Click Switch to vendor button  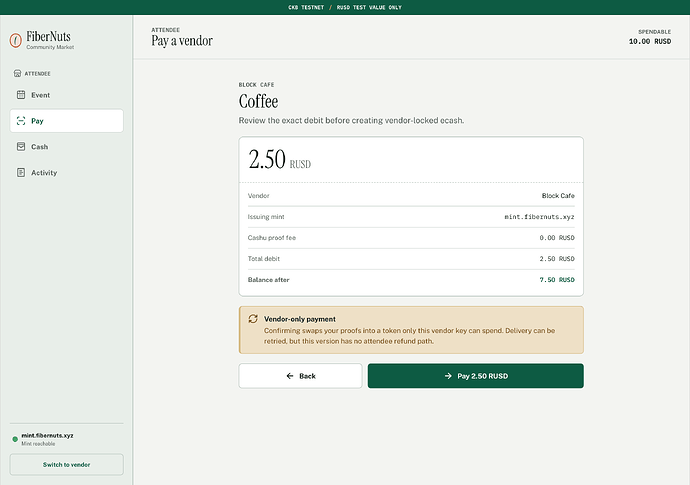pyautogui.click(x=66, y=465)
